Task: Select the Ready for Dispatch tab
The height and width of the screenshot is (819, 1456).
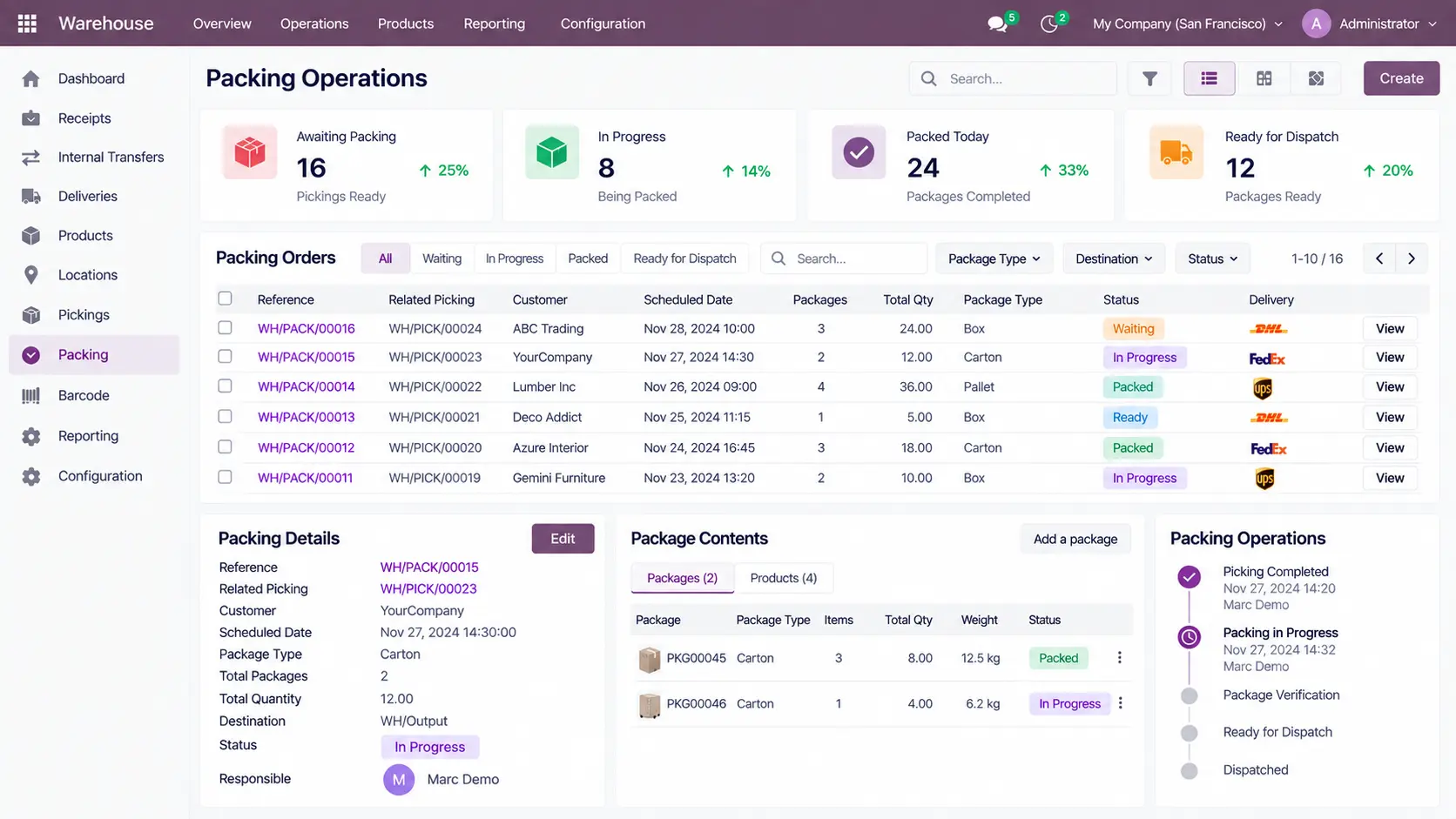Action: [684, 258]
